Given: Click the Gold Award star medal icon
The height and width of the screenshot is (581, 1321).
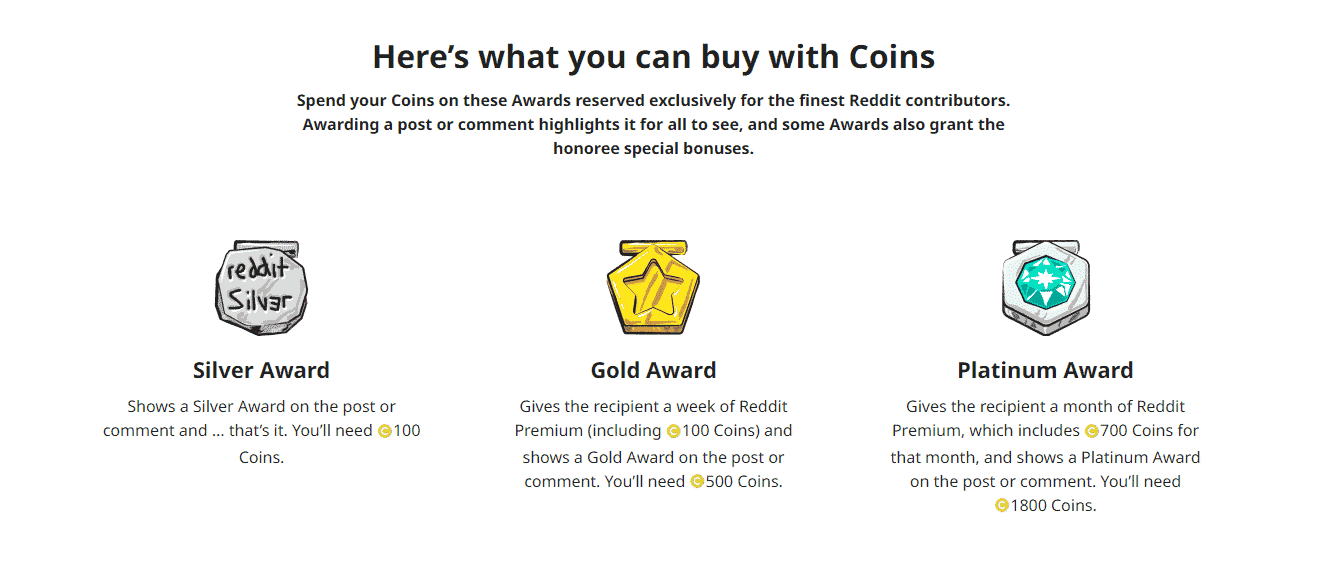Looking at the screenshot, I should pyautogui.click(x=653, y=288).
